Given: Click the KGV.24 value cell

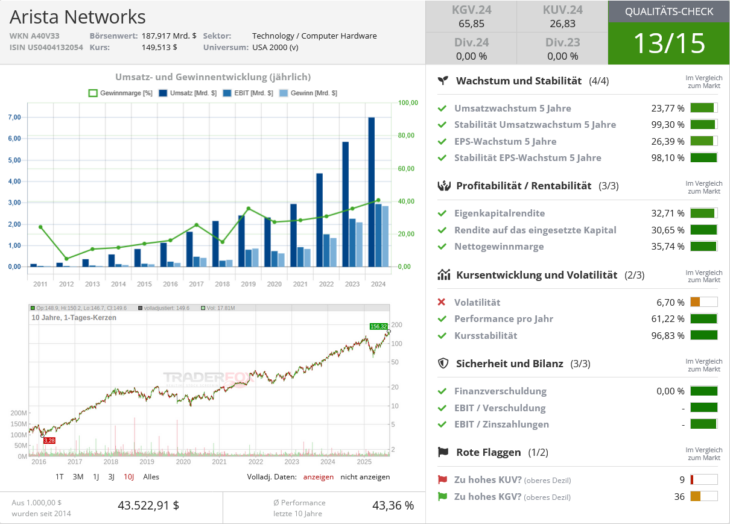Looking at the screenshot, I should point(471,17).
